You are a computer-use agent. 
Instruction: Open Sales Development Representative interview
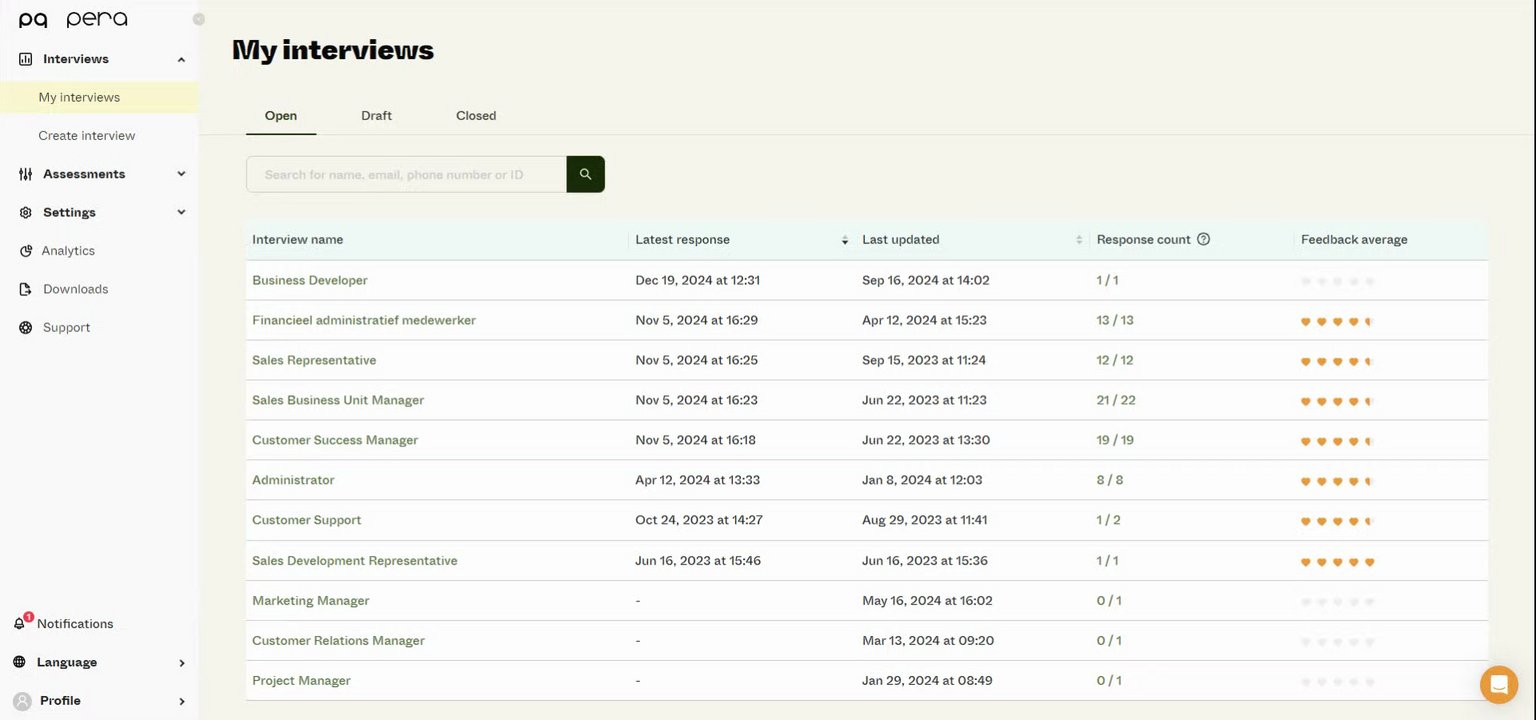[355, 561]
